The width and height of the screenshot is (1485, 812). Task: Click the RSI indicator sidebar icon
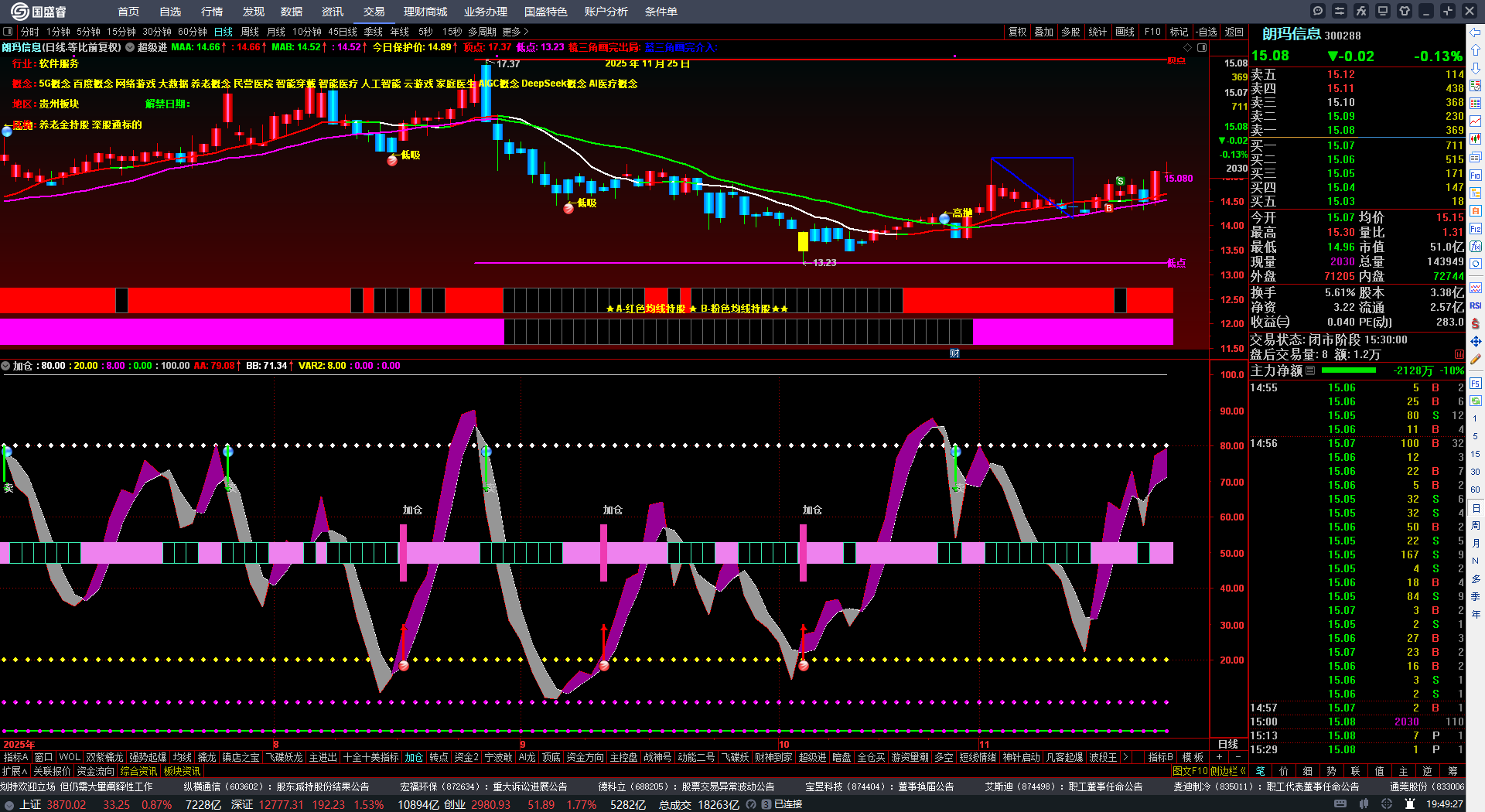(1476, 305)
